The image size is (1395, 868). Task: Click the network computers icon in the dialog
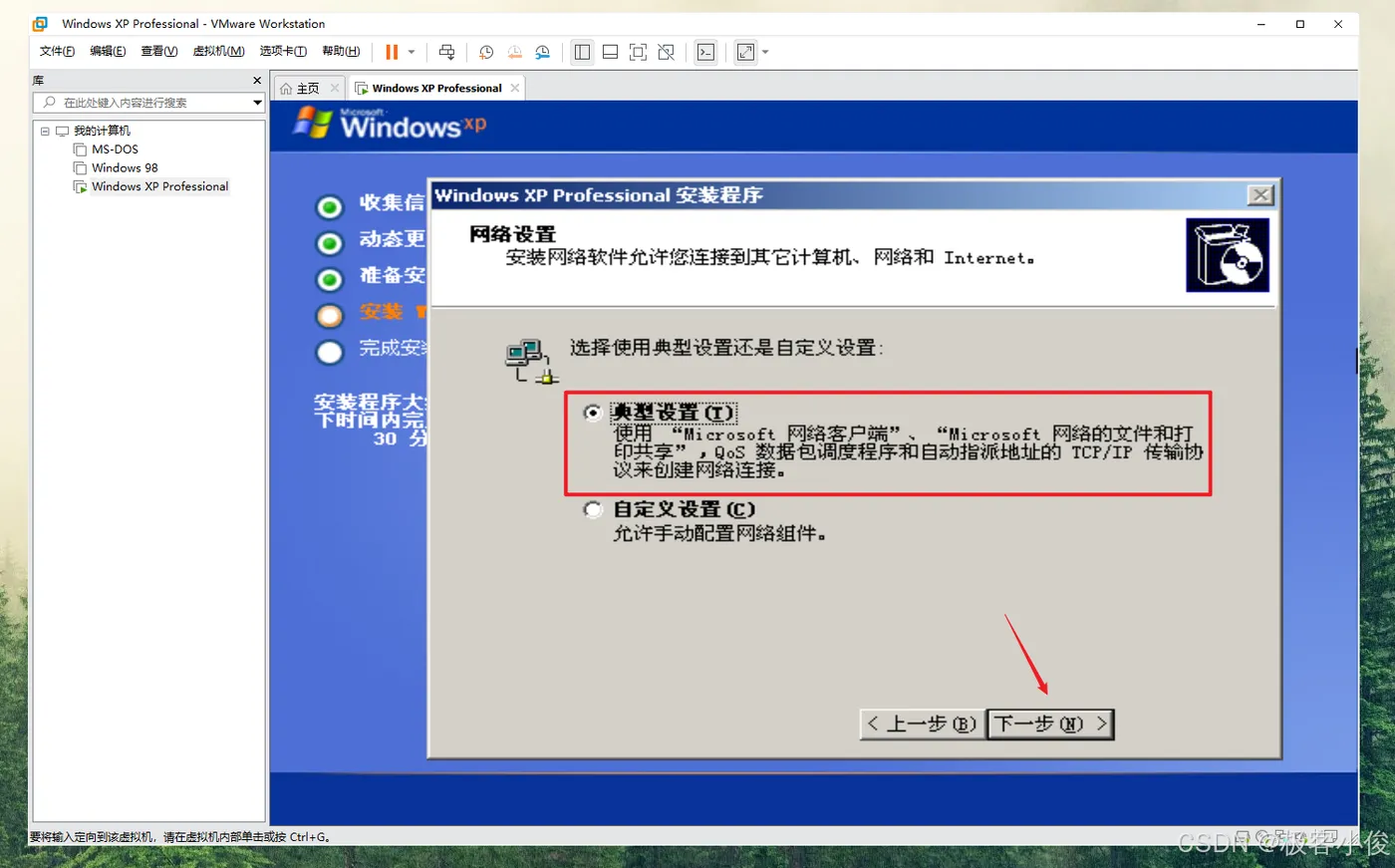click(x=531, y=361)
